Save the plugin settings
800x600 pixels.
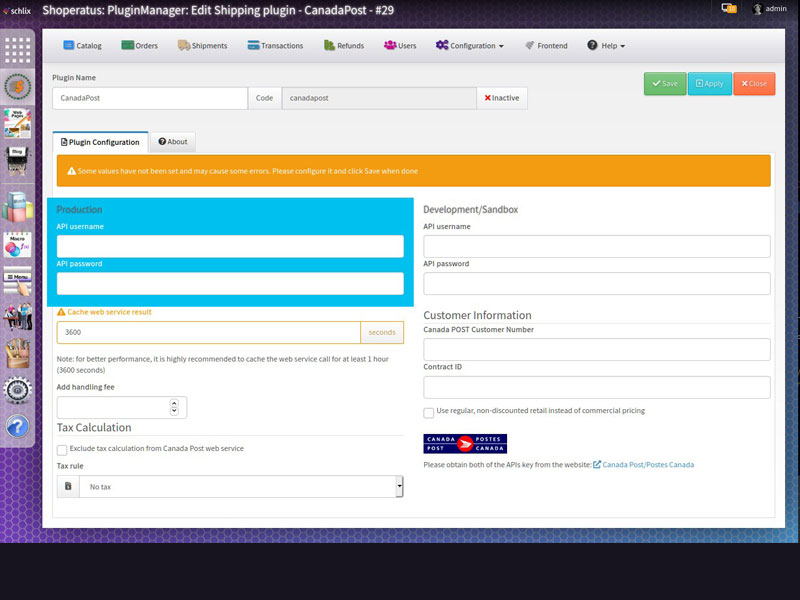(665, 84)
